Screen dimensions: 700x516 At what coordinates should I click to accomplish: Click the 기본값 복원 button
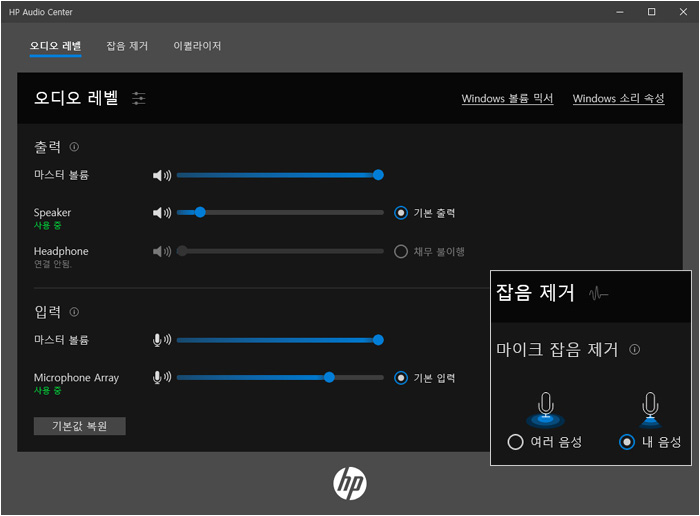79,426
